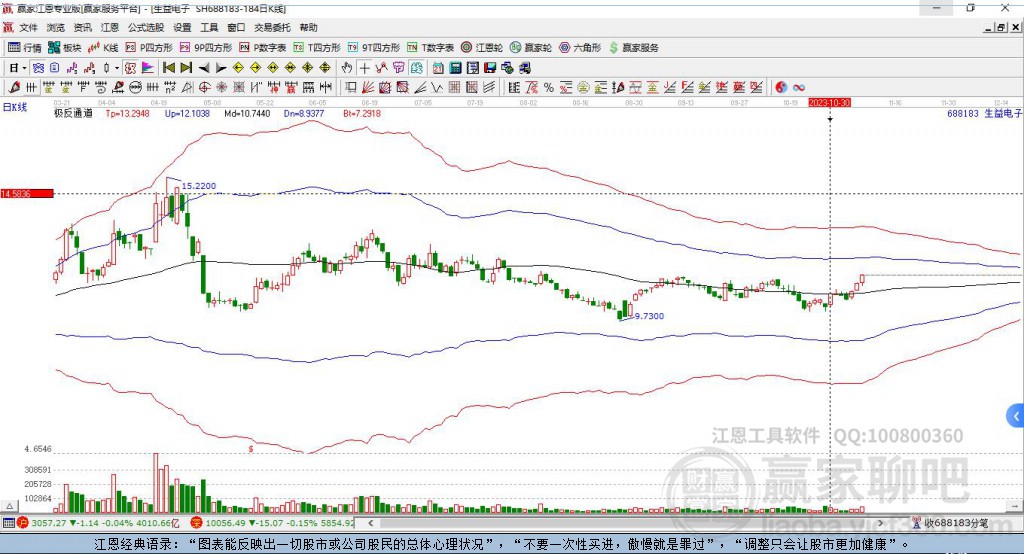Click the Tp=13.2948 value
This screenshot has width=1024, height=554.
pos(127,114)
